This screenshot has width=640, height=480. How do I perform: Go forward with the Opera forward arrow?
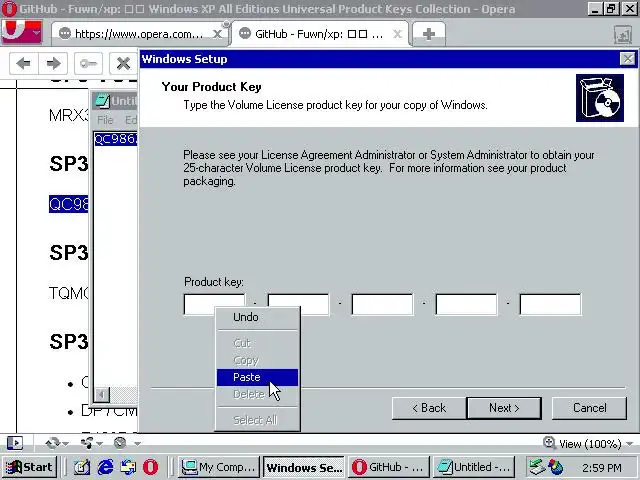pos(53,63)
